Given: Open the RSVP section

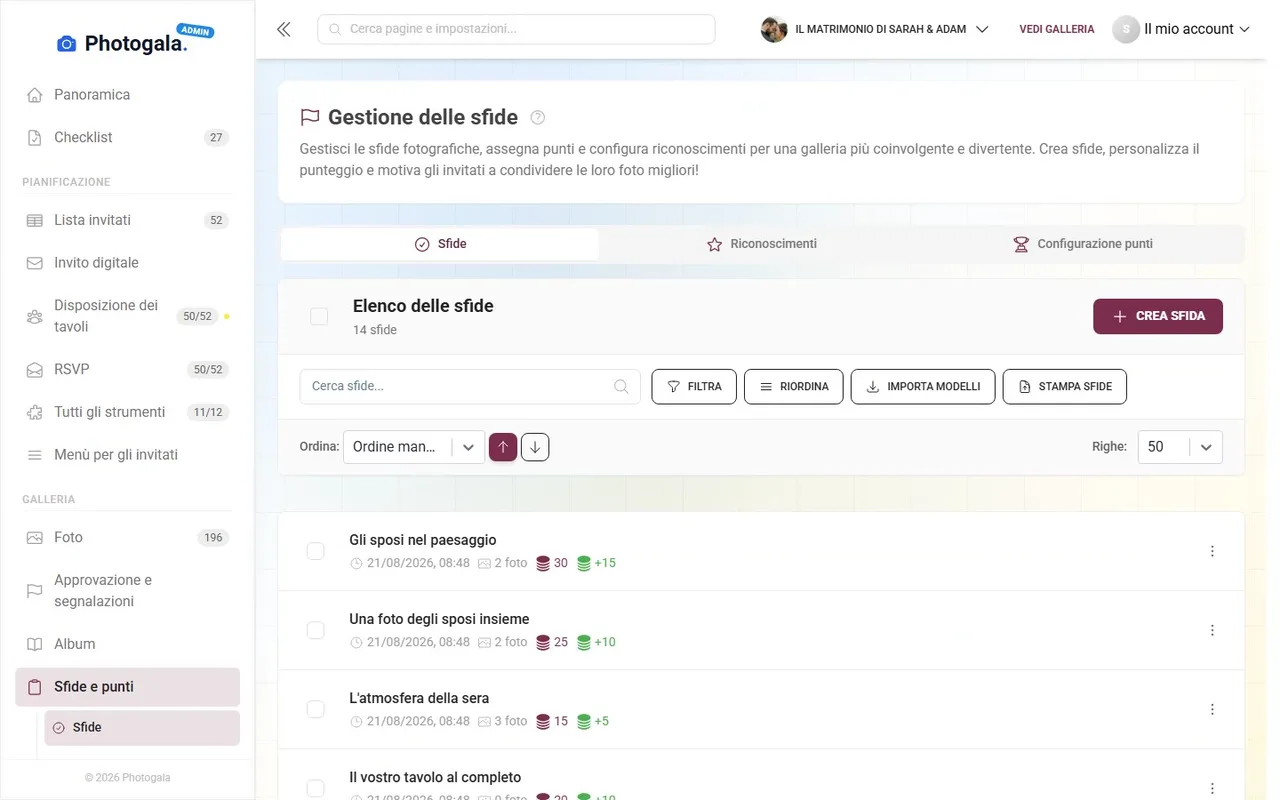Looking at the screenshot, I should pyautogui.click(x=128, y=369).
